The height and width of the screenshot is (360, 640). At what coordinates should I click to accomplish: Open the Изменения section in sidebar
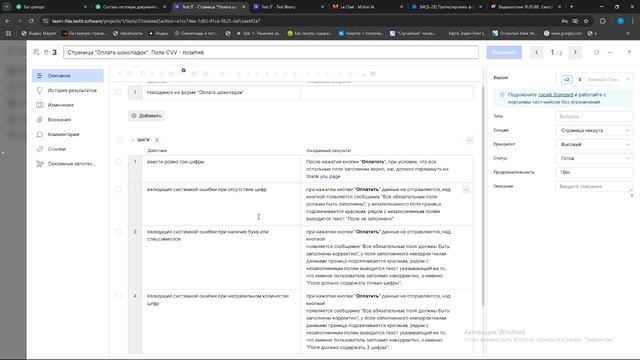(x=68, y=105)
